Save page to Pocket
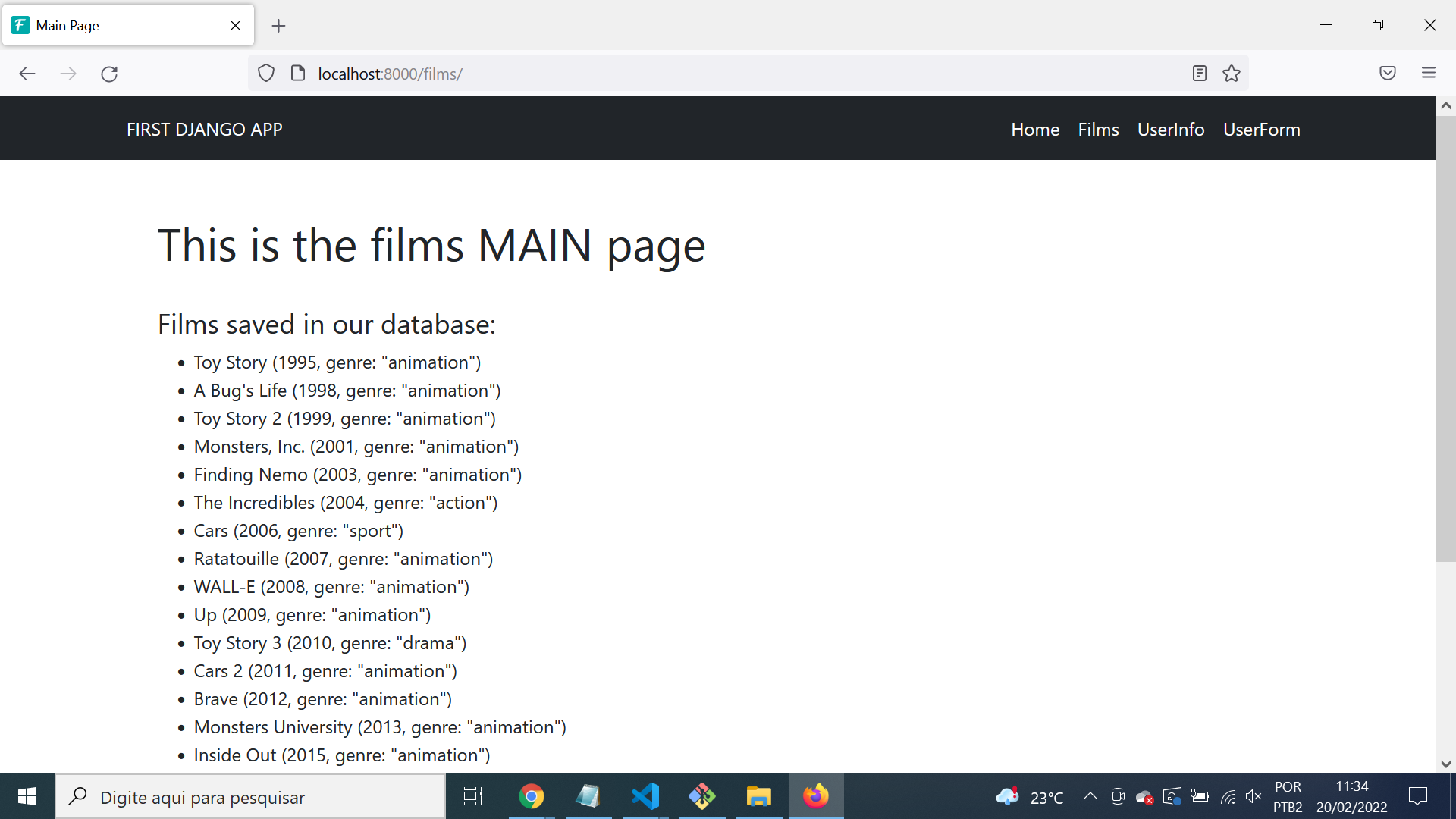This screenshot has width=1456, height=819. tap(1388, 74)
